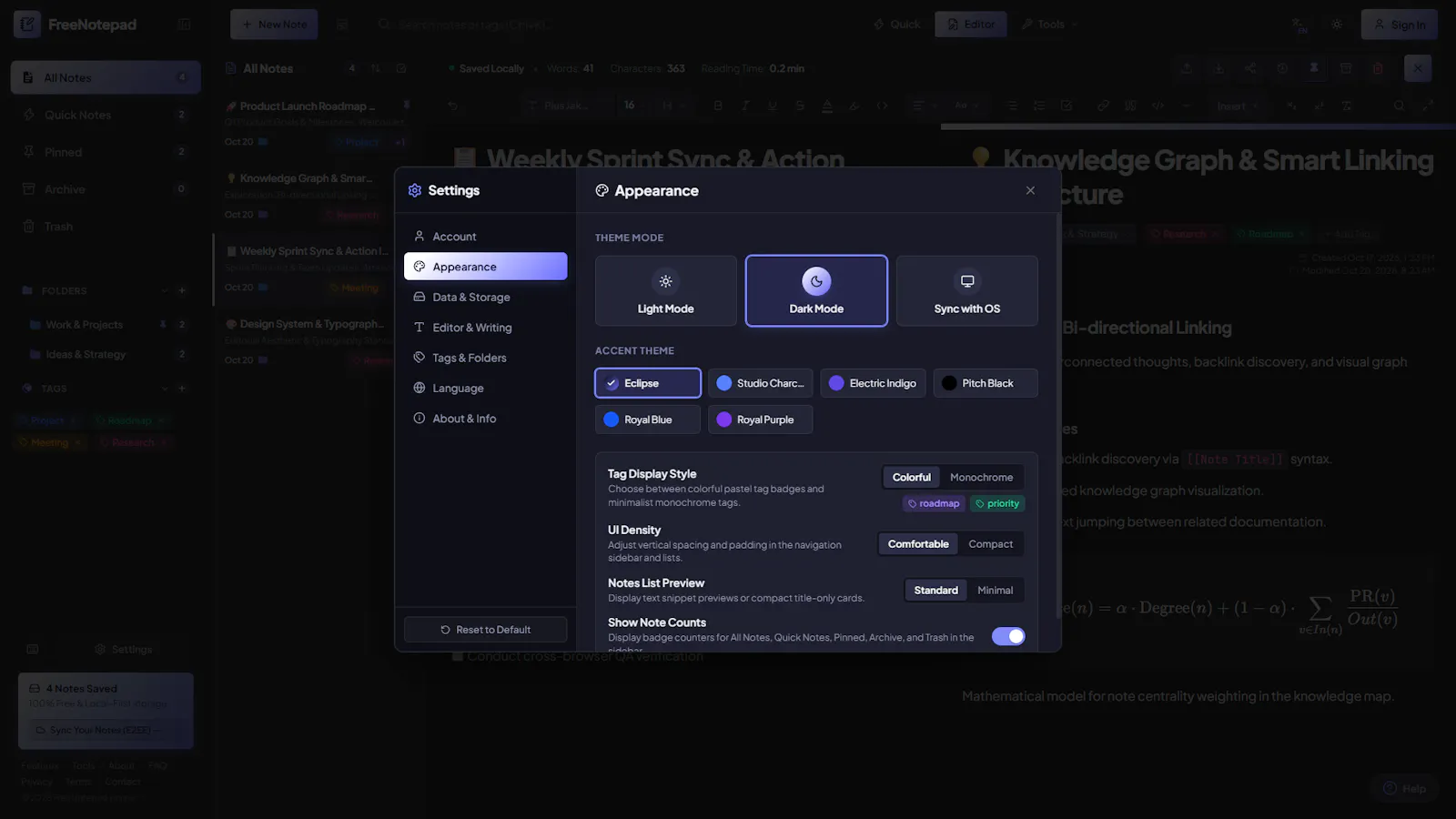The image size is (1456, 819).
Task: Click the Strikethrough formatting icon
Action: click(800, 106)
